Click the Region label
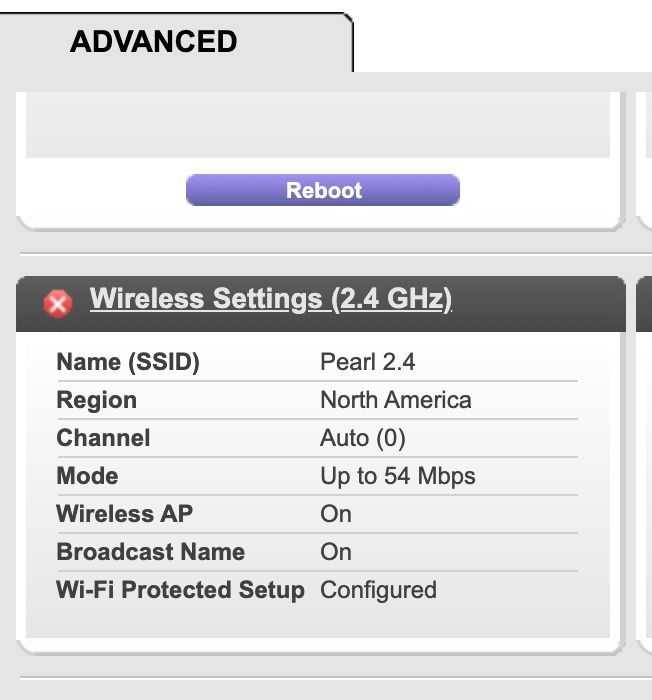Screen dimensions: 652x700 (97, 400)
